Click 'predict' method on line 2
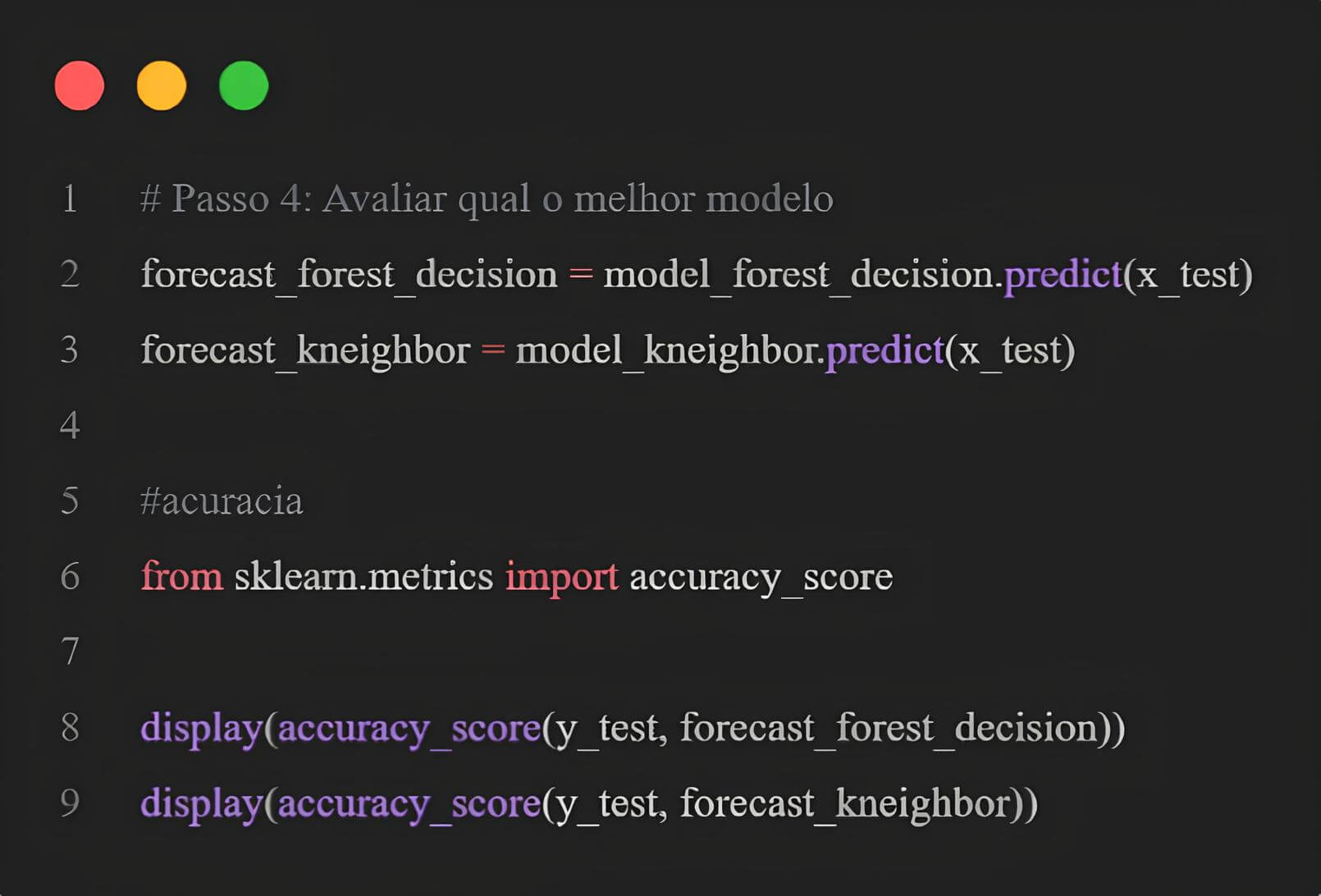 pyautogui.click(x=1063, y=274)
